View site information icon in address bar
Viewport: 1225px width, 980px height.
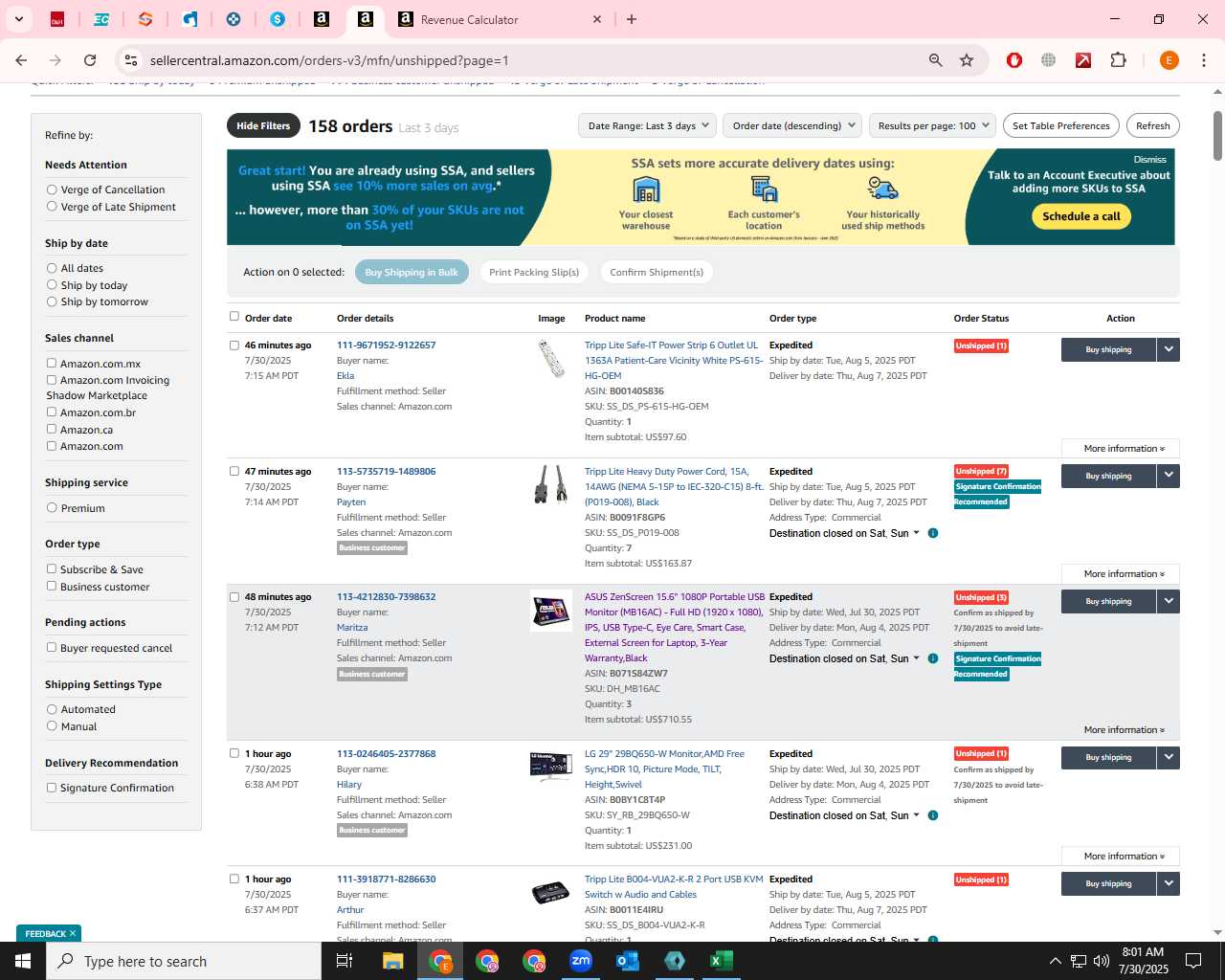131,60
